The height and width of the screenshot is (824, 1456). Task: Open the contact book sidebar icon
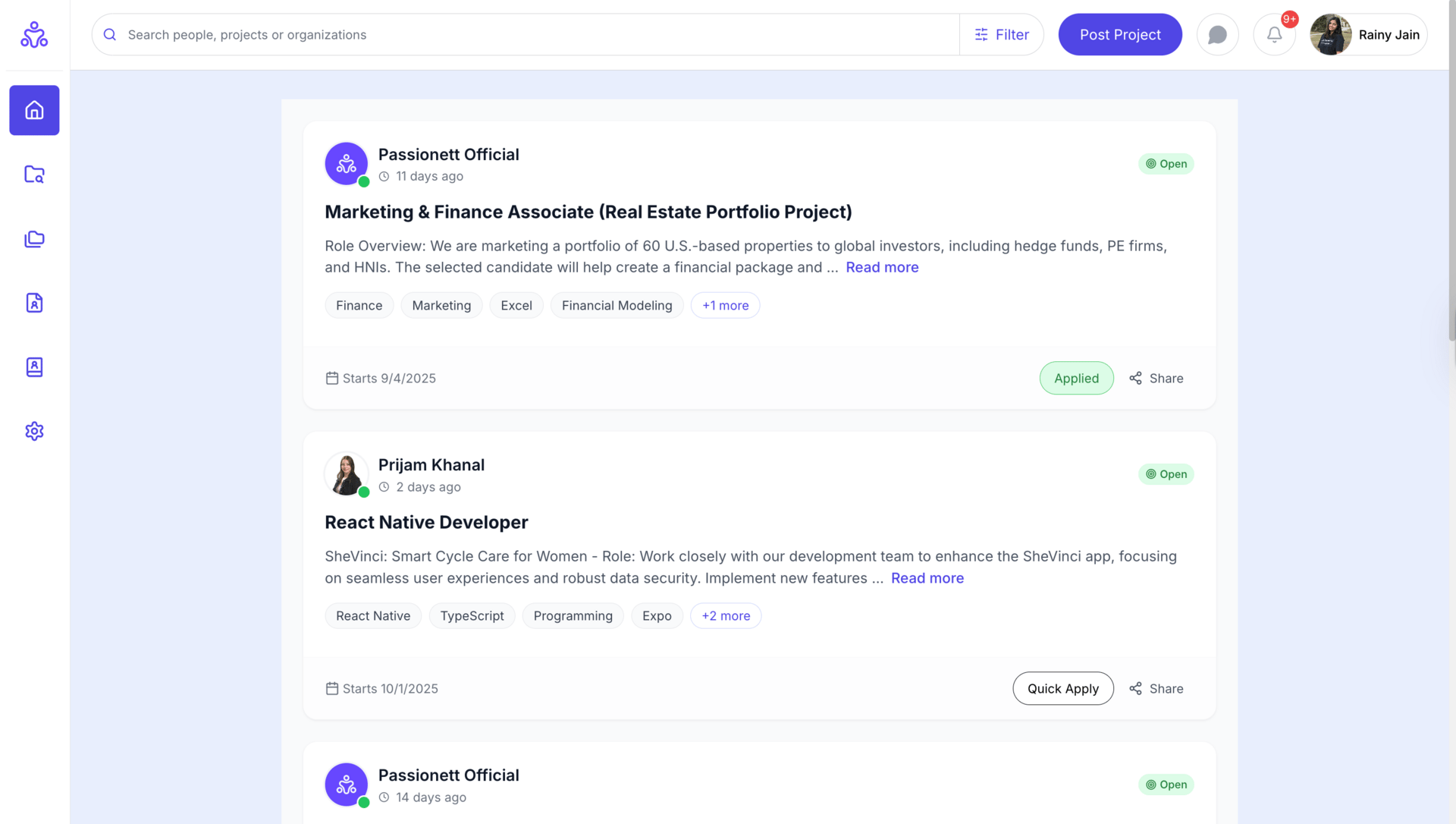coord(34,367)
